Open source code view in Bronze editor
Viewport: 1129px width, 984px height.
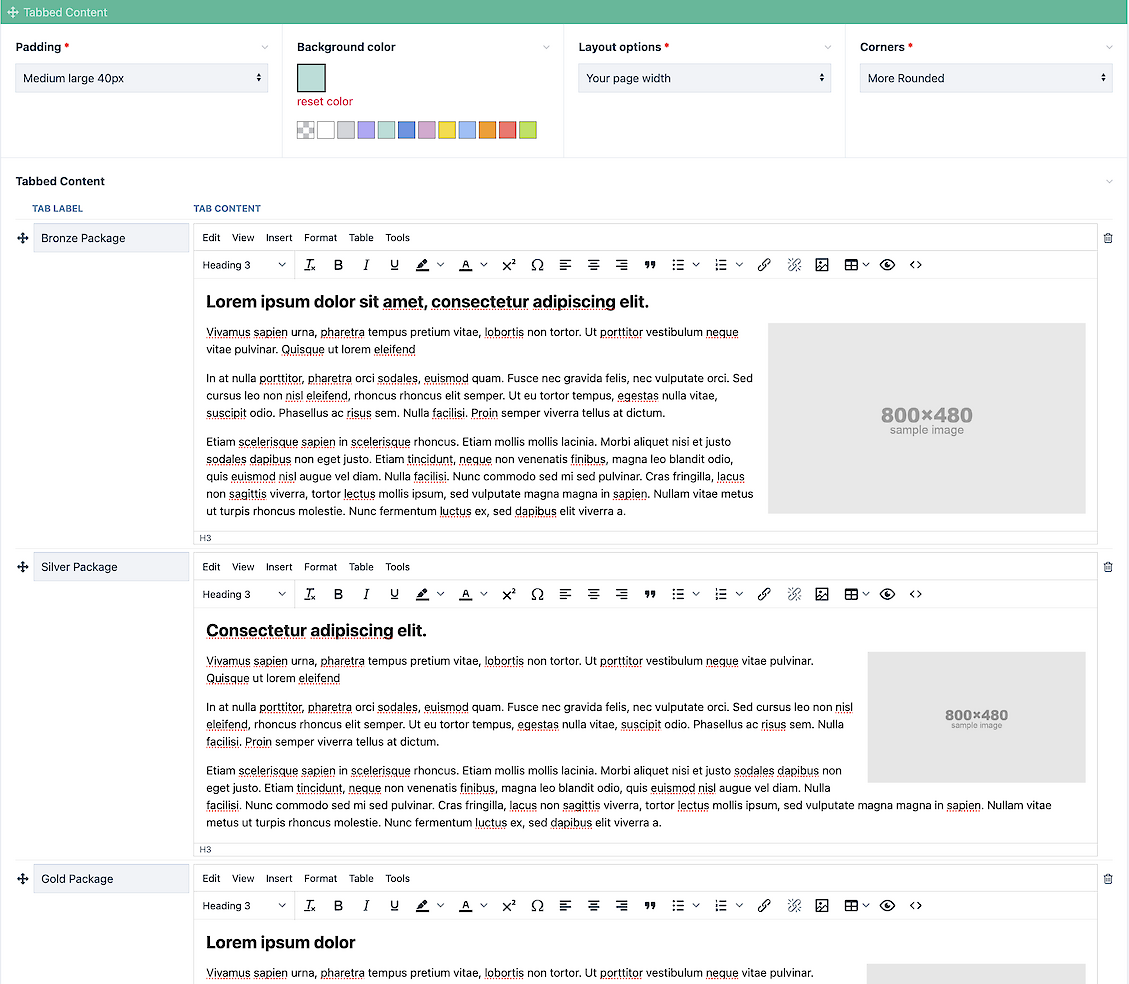point(915,265)
